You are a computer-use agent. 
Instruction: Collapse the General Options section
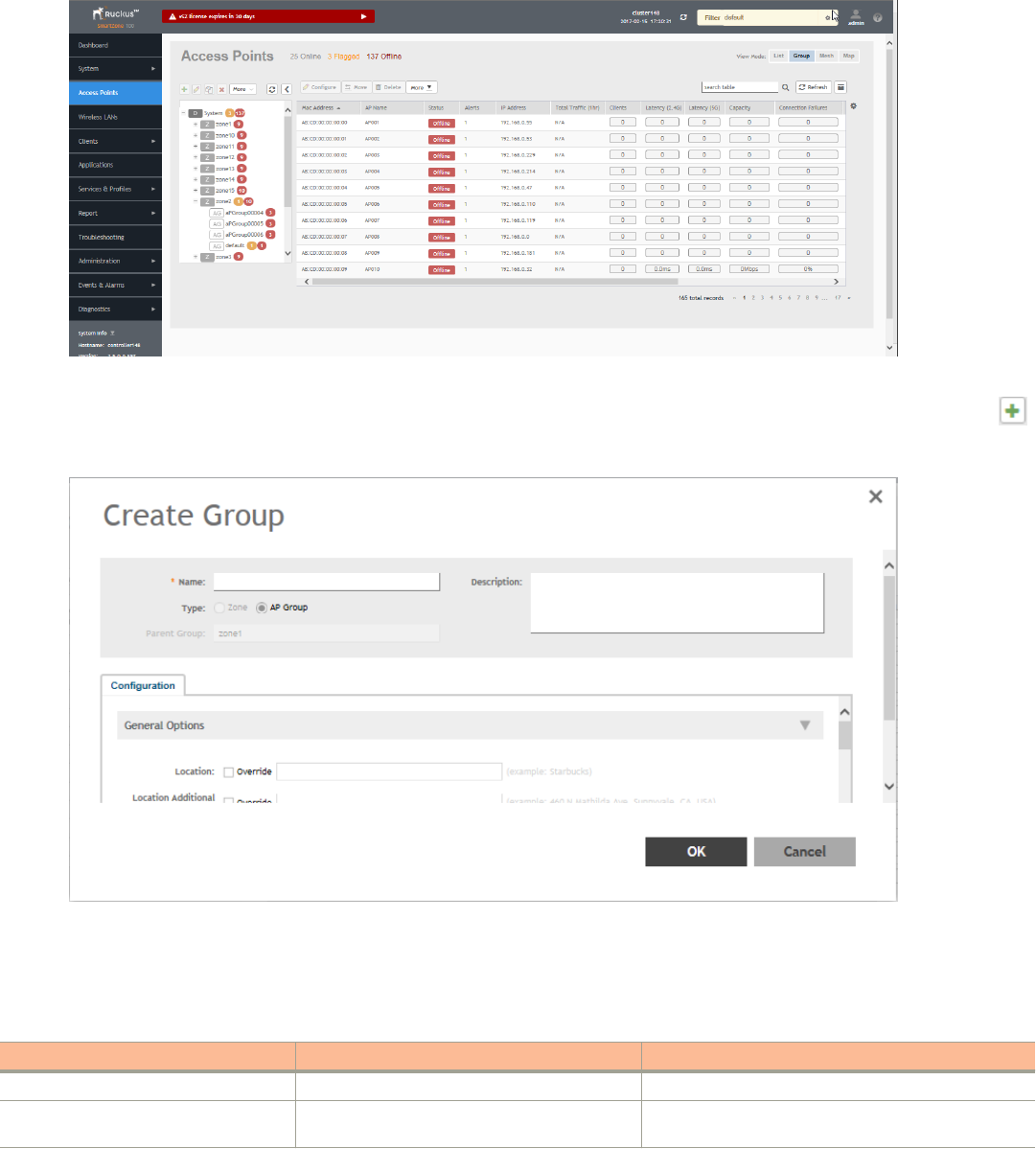(805, 725)
